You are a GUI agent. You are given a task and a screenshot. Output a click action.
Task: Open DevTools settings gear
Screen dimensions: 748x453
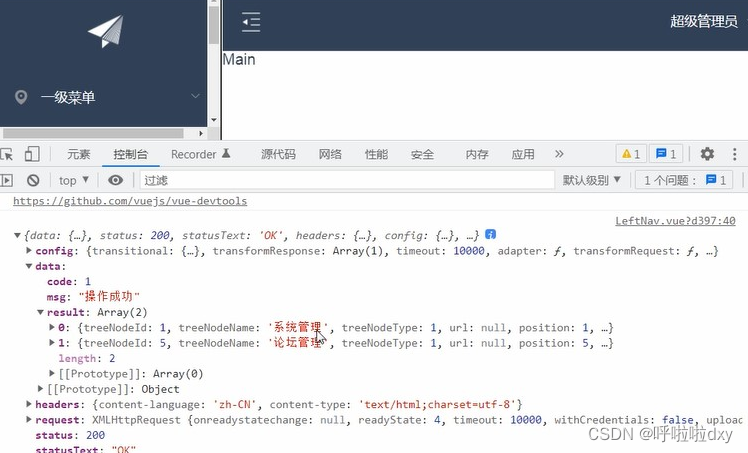point(707,154)
